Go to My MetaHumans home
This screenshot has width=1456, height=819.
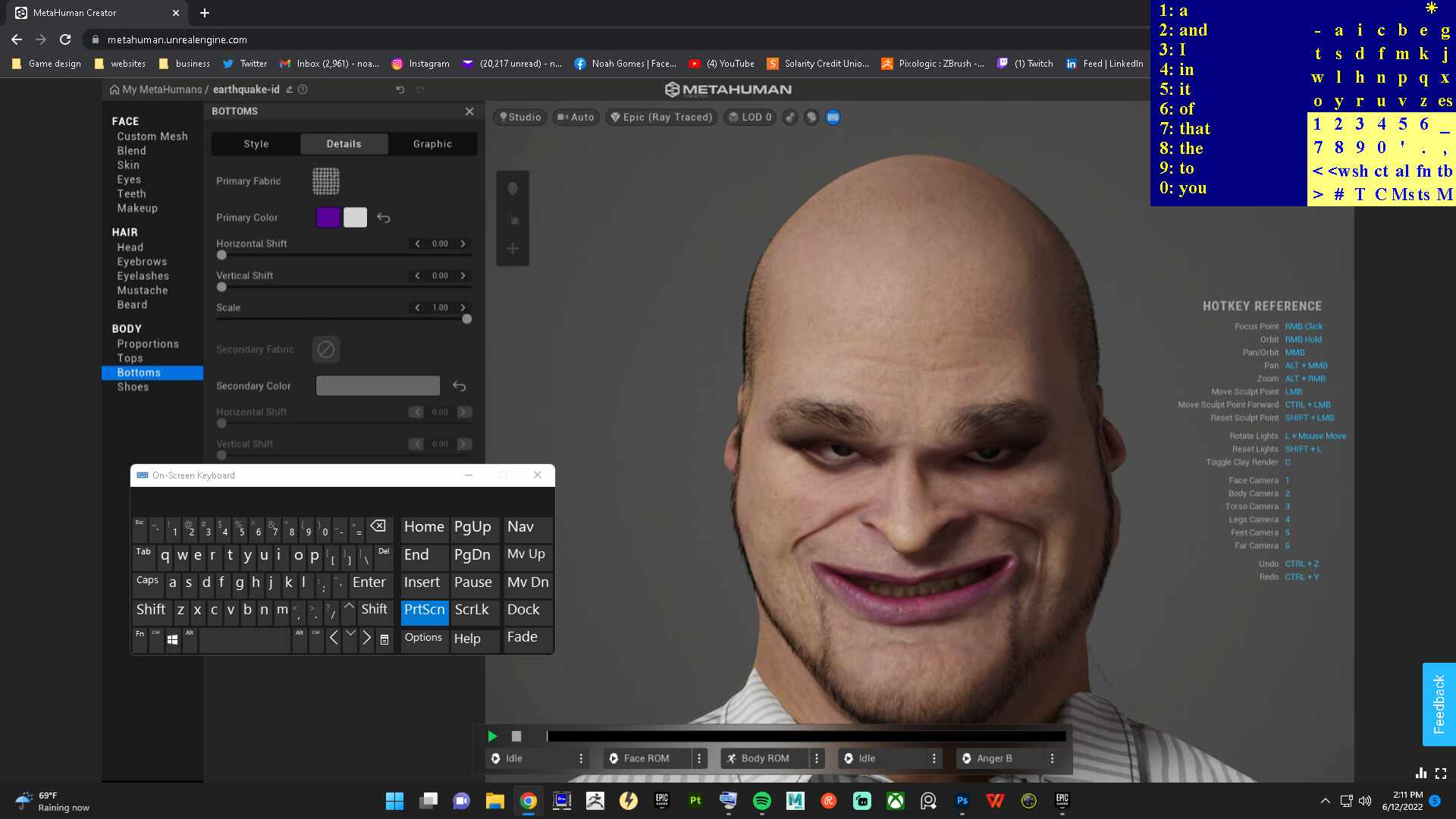tap(155, 89)
